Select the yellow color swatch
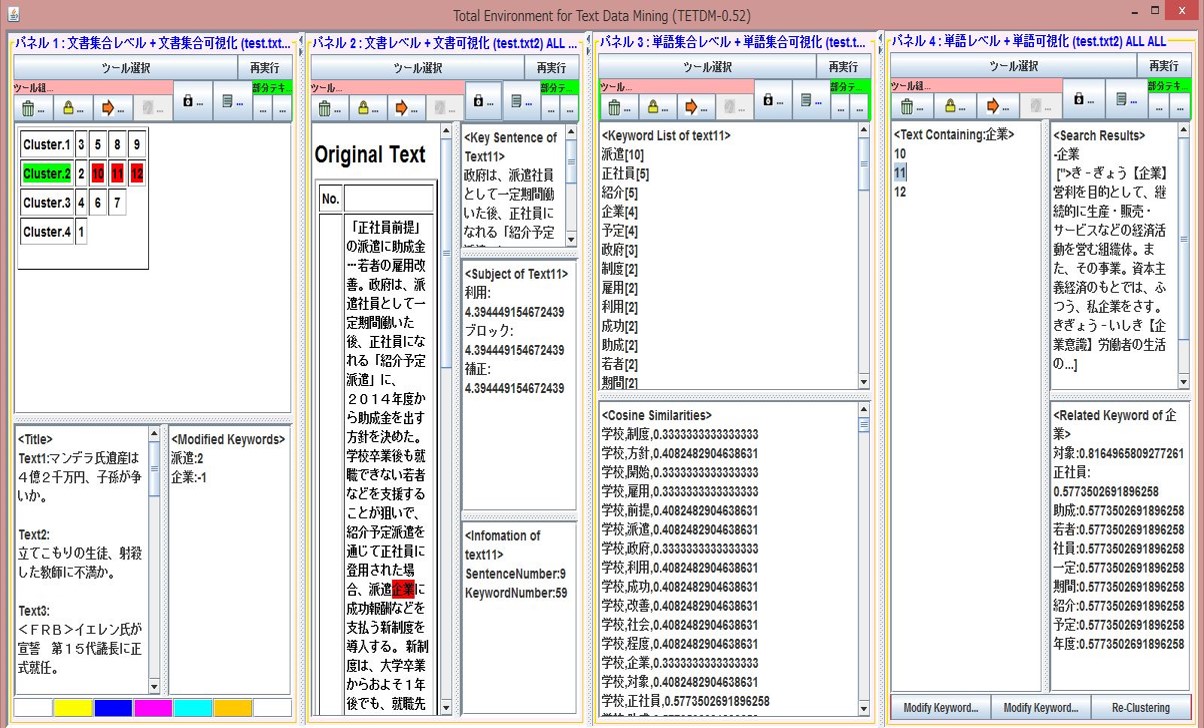This screenshot has height=728, width=1204. pyautogui.click(x=73, y=708)
